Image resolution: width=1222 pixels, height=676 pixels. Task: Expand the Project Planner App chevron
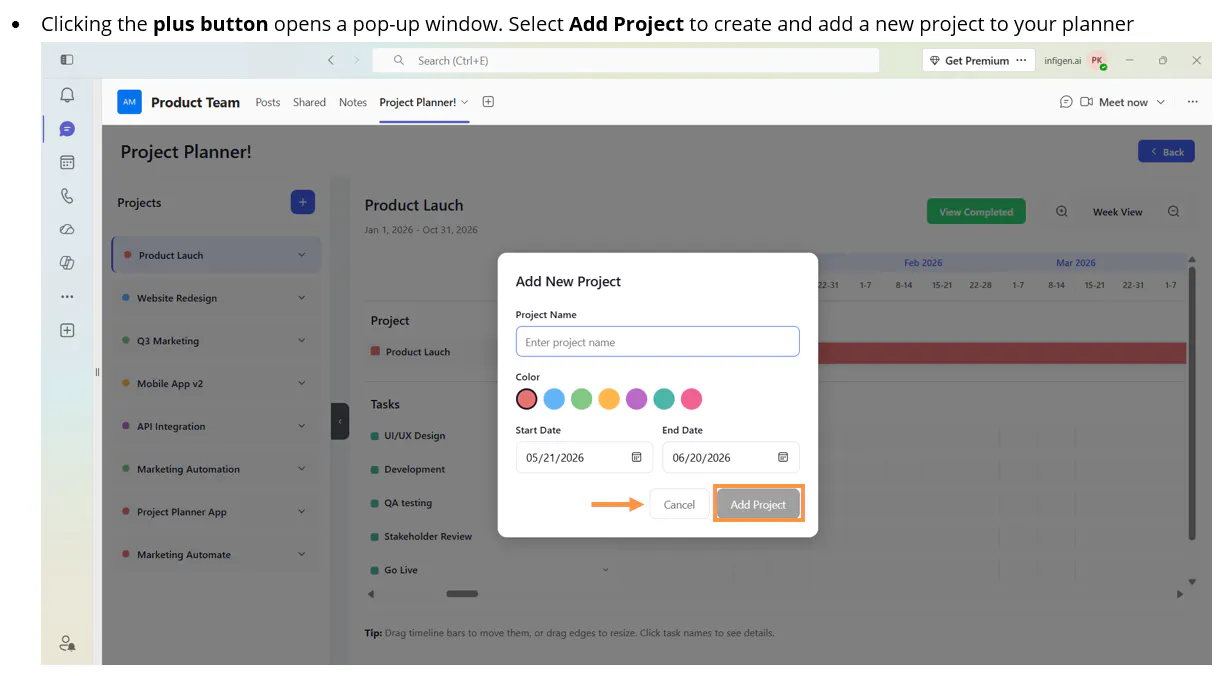click(x=301, y=511)
